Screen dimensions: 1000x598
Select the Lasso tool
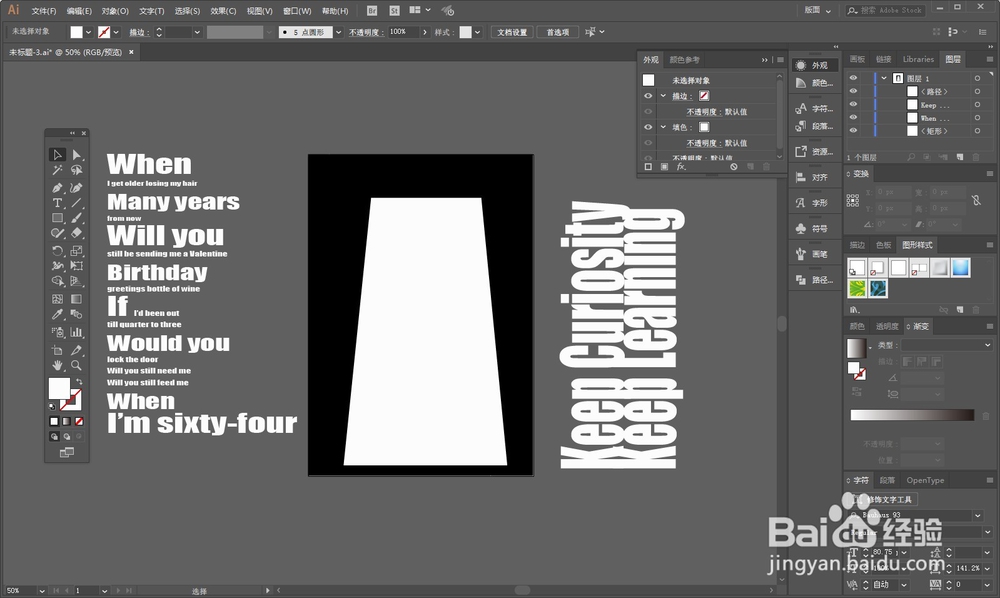(x=77, y=170)
